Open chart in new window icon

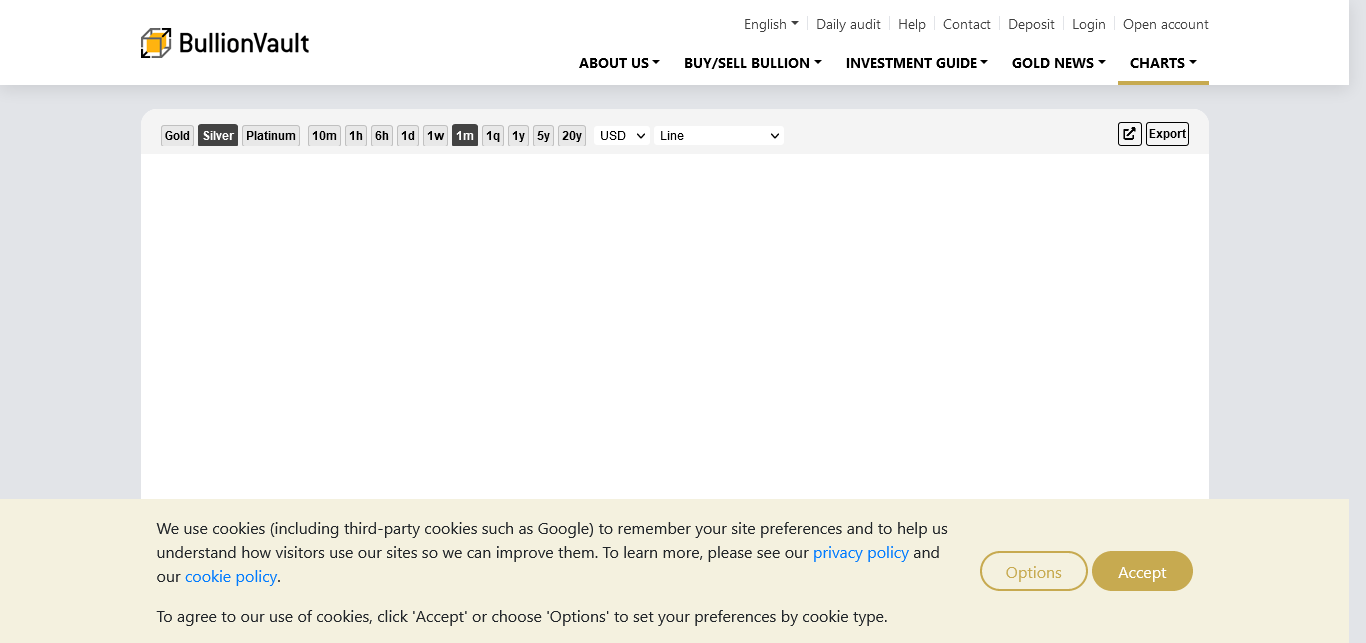pyautogui.click(x=1129, y=134)
